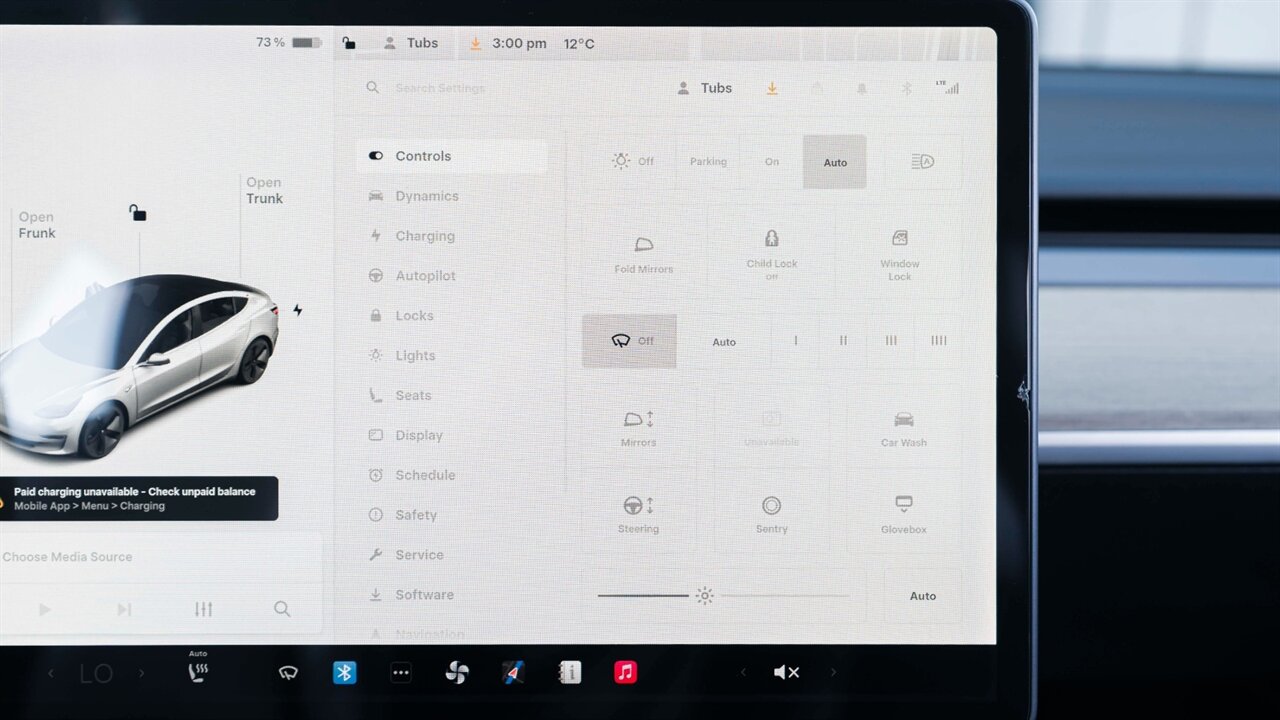Open the fan climate control icon
Viewport: 1280px width, 720px height.
point(457,673)
